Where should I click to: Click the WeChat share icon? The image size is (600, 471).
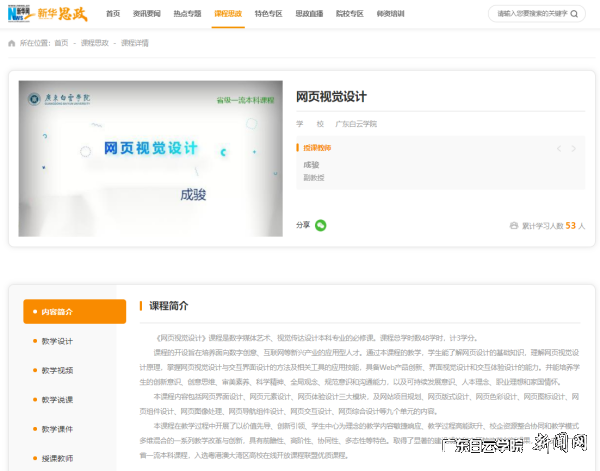(321, 225)
